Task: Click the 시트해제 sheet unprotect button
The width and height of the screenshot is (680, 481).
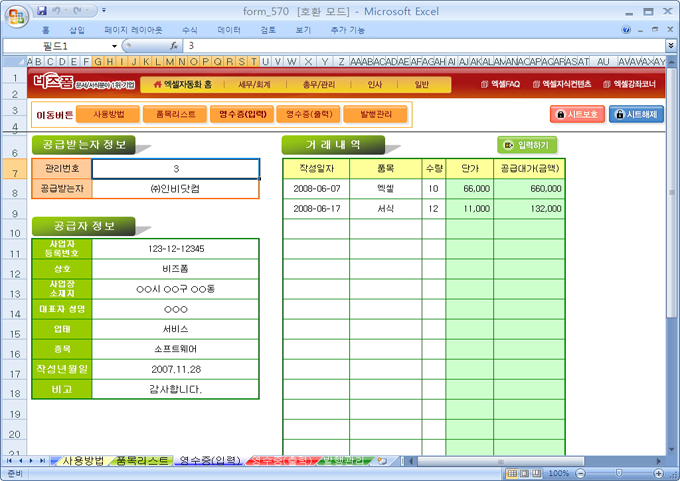Action: click(x=636, y=115)
